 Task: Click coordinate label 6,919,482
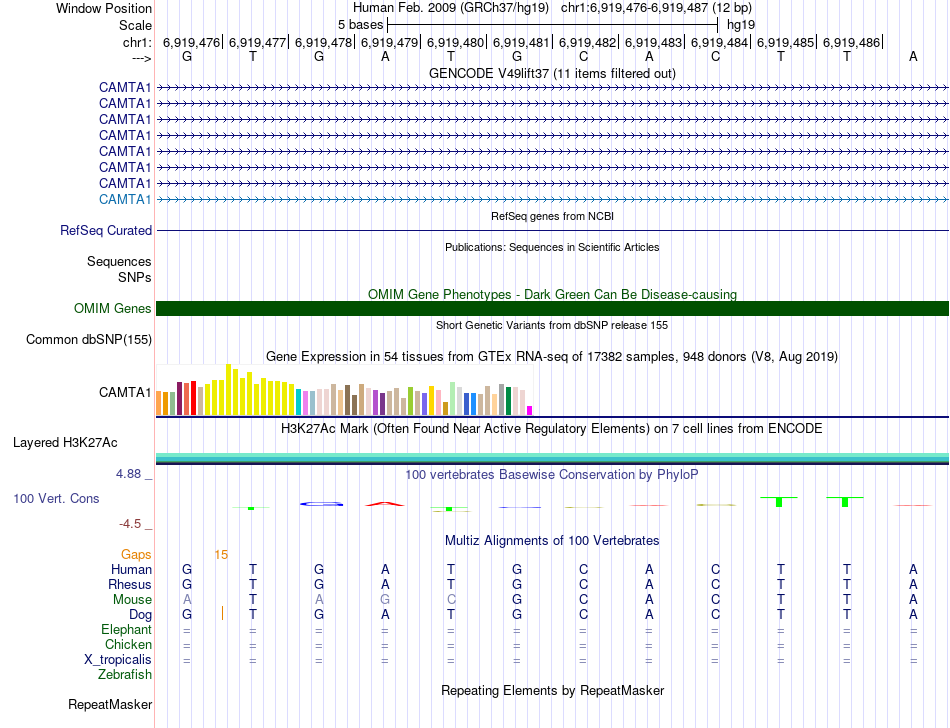[x=587, y=42]
